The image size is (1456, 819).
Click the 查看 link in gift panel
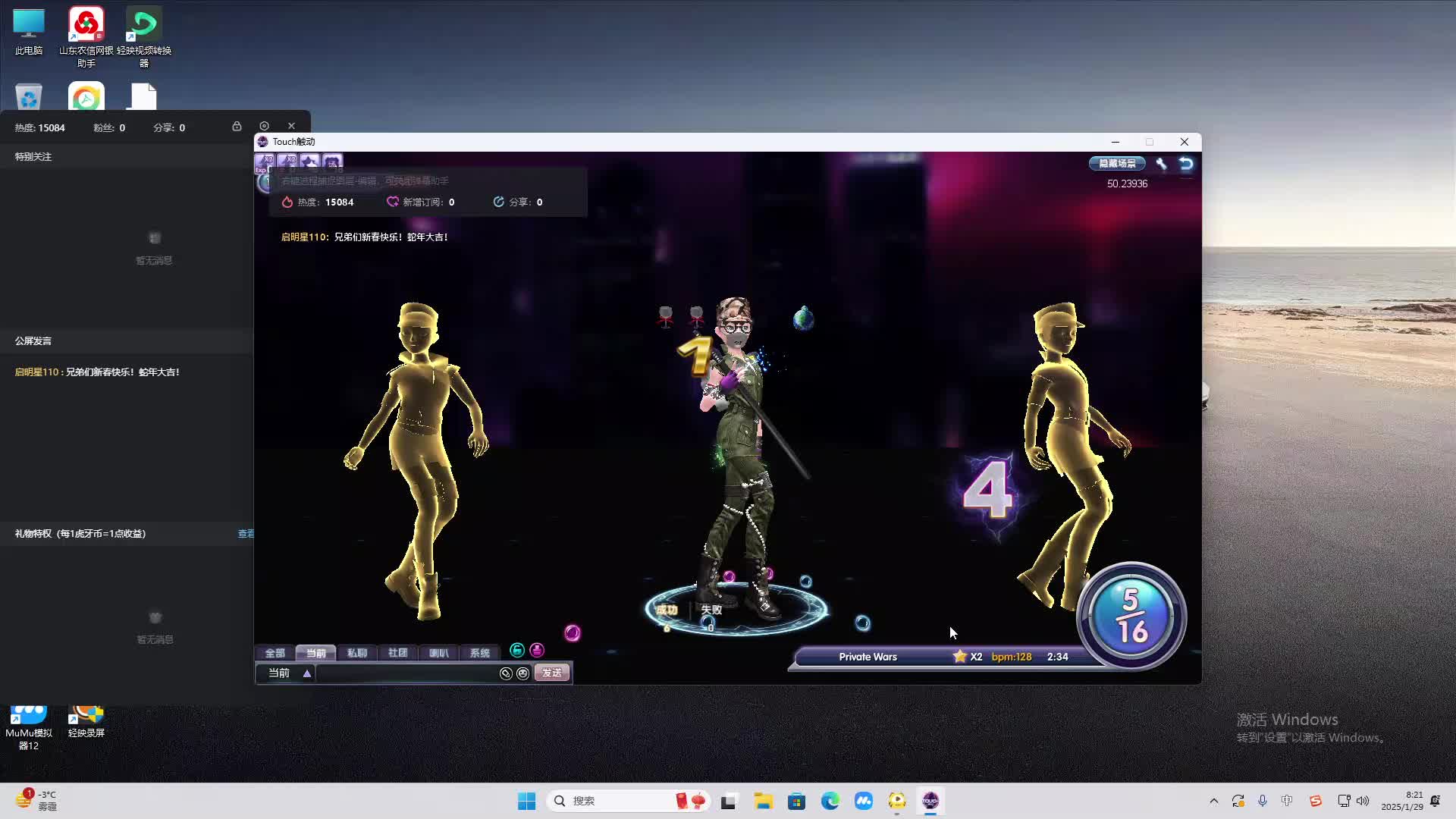[x=246, y=534]
